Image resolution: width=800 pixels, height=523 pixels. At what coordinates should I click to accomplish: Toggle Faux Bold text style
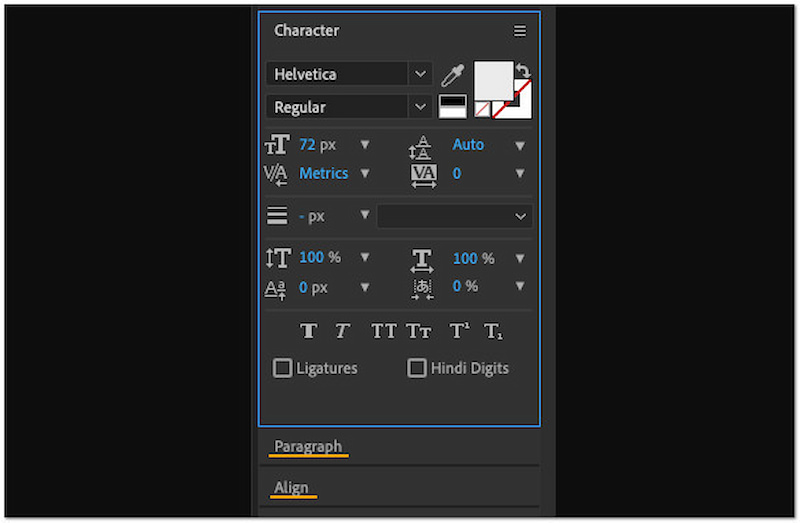coord(309,331)
